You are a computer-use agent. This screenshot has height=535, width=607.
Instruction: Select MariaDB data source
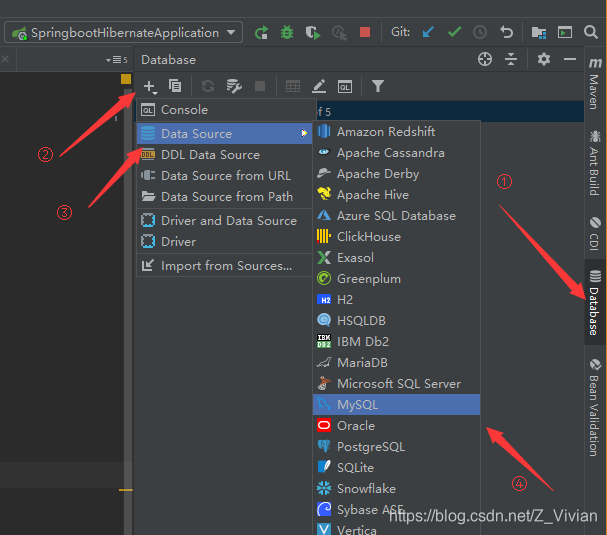(x=396, y=363)
